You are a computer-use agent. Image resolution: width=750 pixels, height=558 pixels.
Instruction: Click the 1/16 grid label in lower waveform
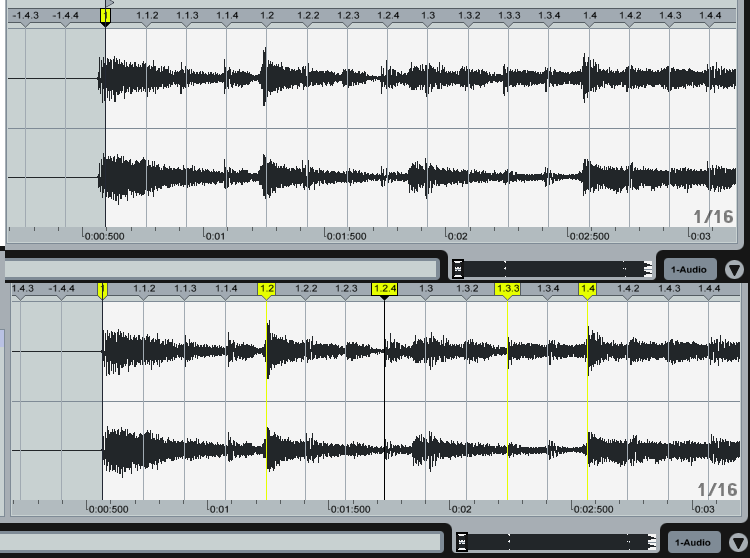(716, 490)
